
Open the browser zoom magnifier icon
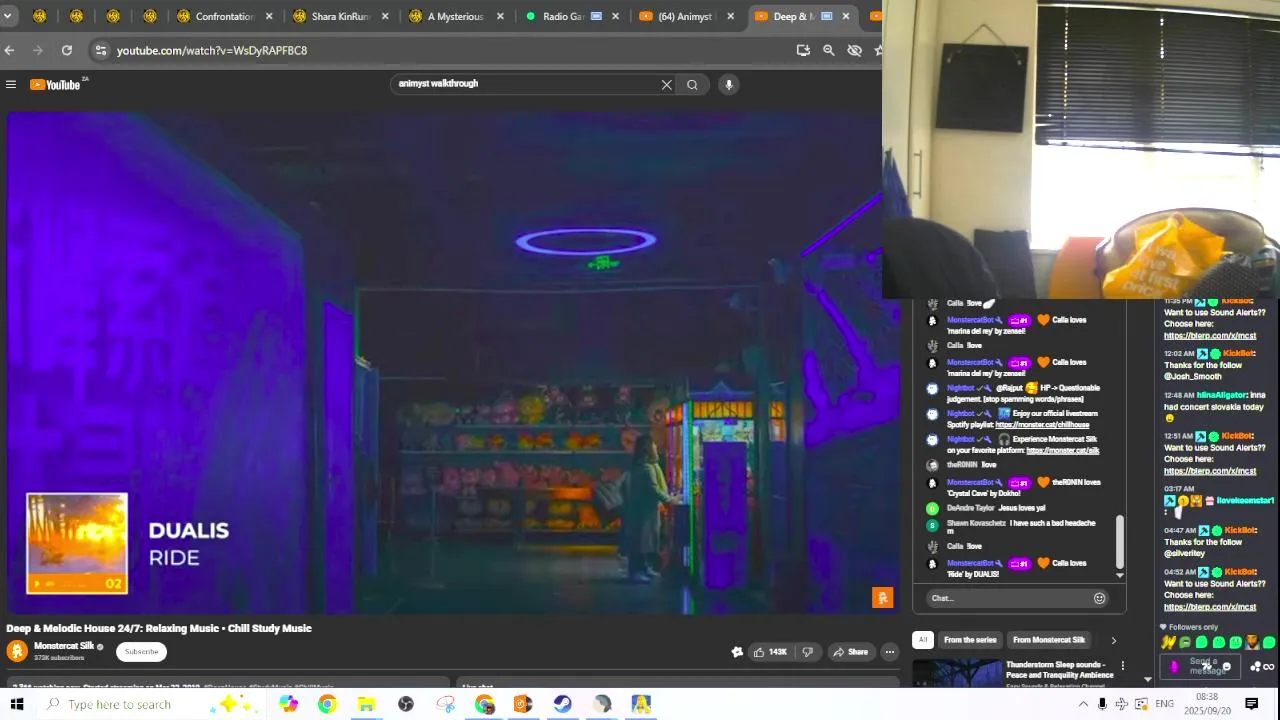(x=829, y=50)
